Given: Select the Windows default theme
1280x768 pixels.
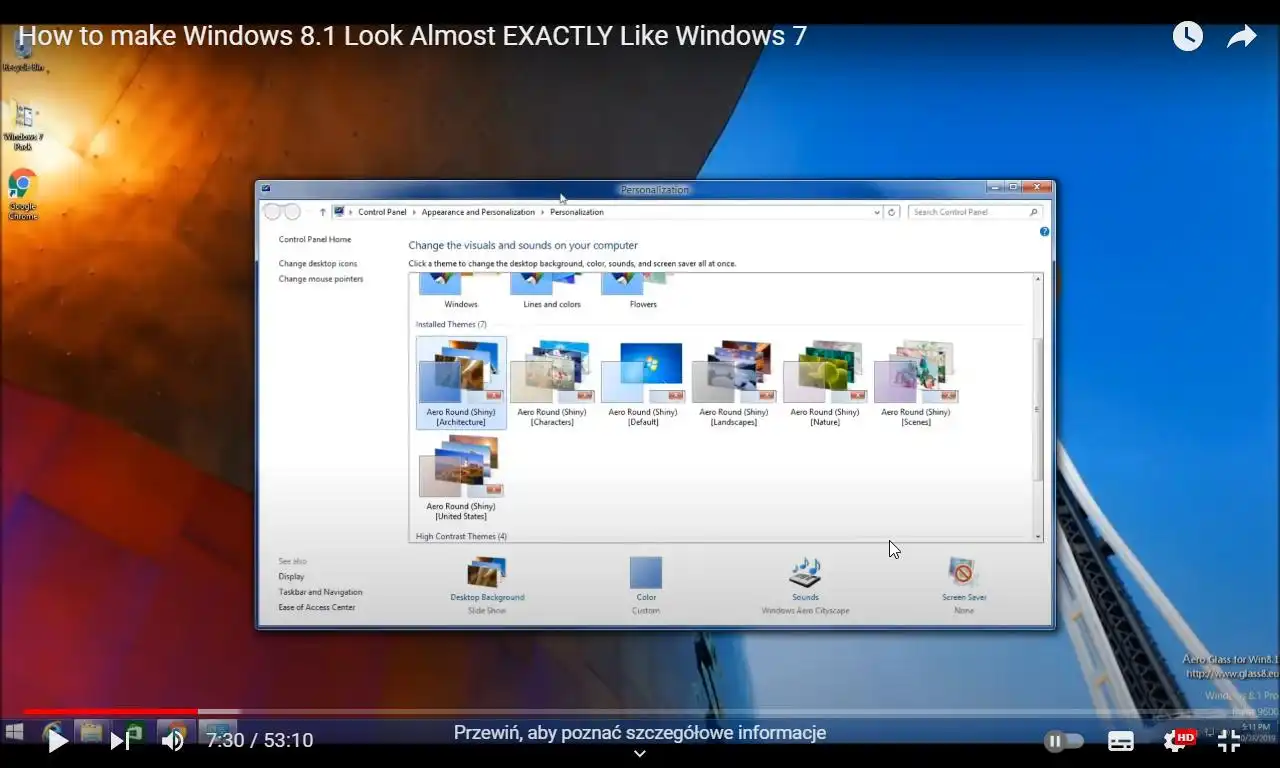Looking at the screenshot, I should tap(461, 291).
